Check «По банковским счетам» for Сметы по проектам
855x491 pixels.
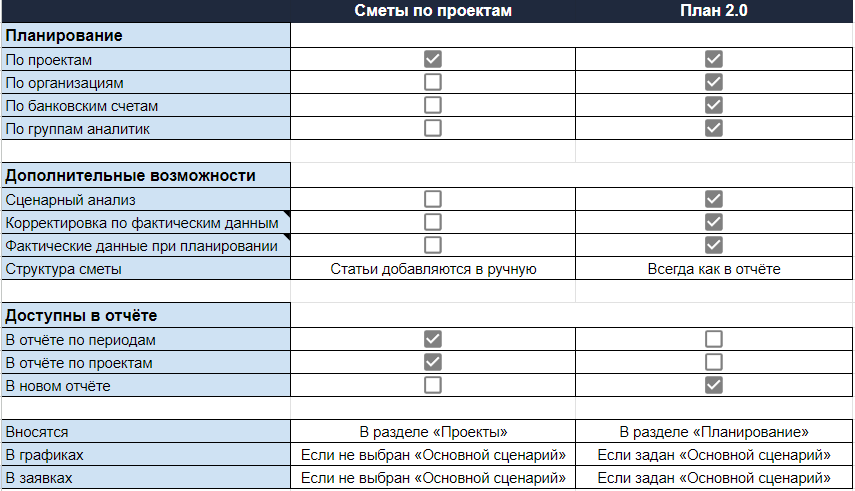pyautogui.click(x=433, y=105)
